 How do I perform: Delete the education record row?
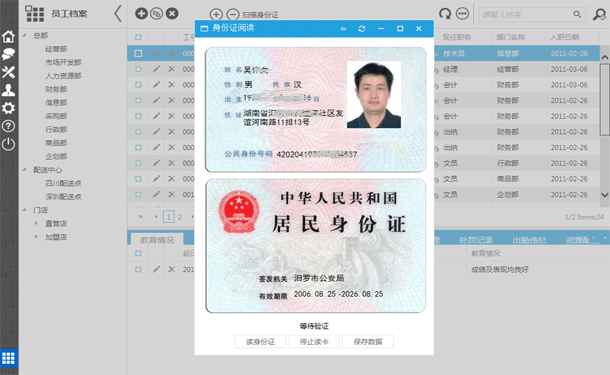pos(172,269)
